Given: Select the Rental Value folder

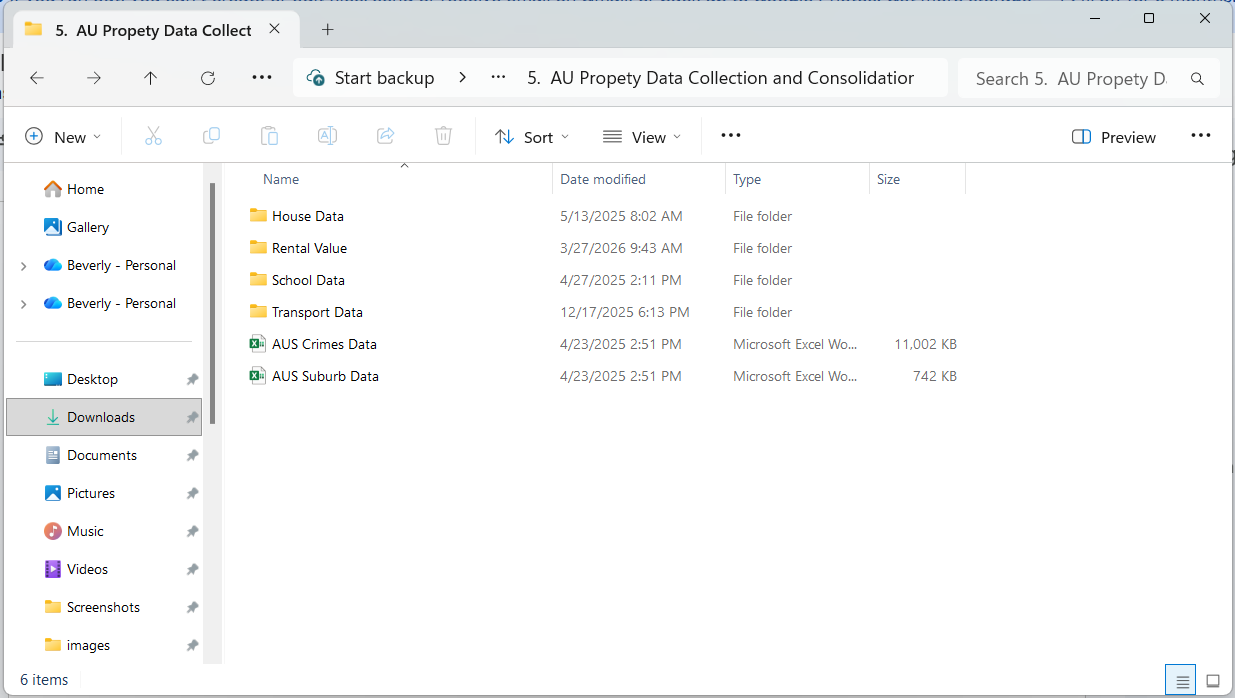Looking at the screenshot, I should (x=309, y=248).
